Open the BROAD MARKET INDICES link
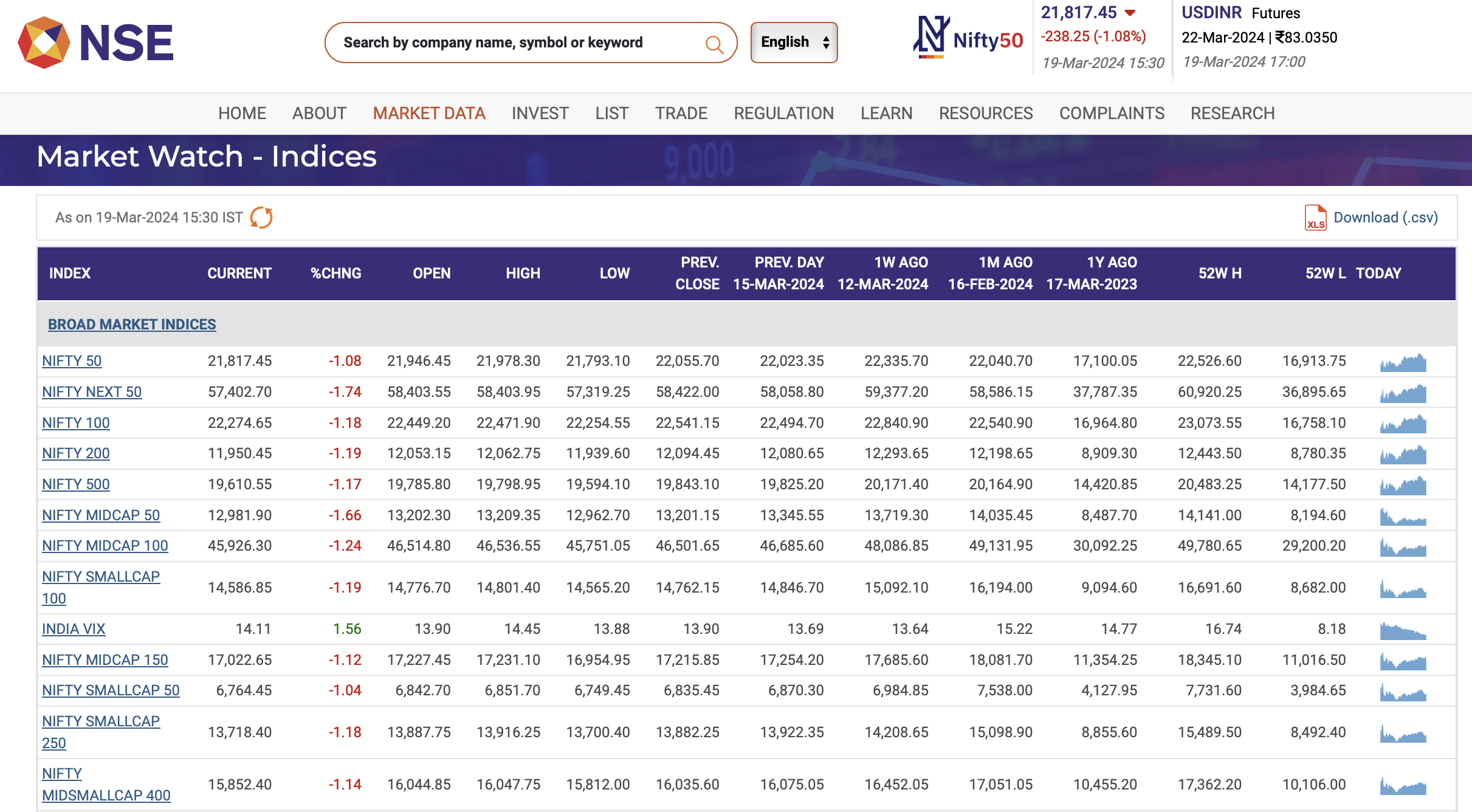The image size is (1472, 812). point(132,325)
